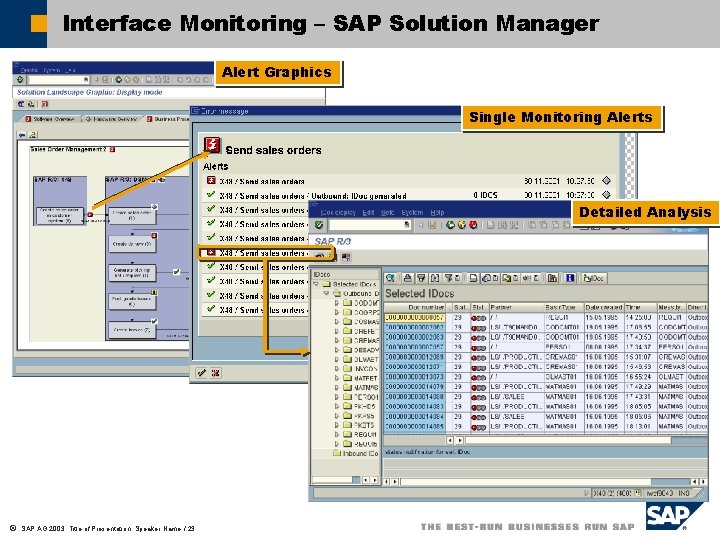The height and width of the screenshot is (540, 720).
Task: Select the Outbound: IDoc generated alert row
Action: coord(408,195)
